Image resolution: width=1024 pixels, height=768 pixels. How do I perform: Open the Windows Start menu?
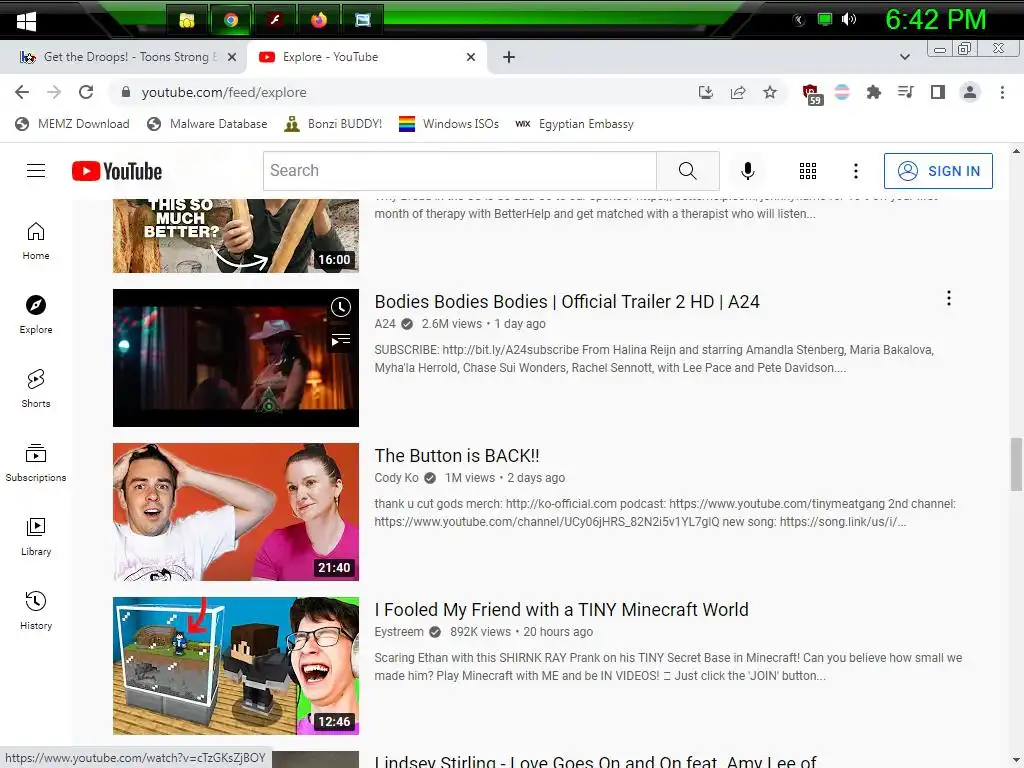(x=26, y=21)
